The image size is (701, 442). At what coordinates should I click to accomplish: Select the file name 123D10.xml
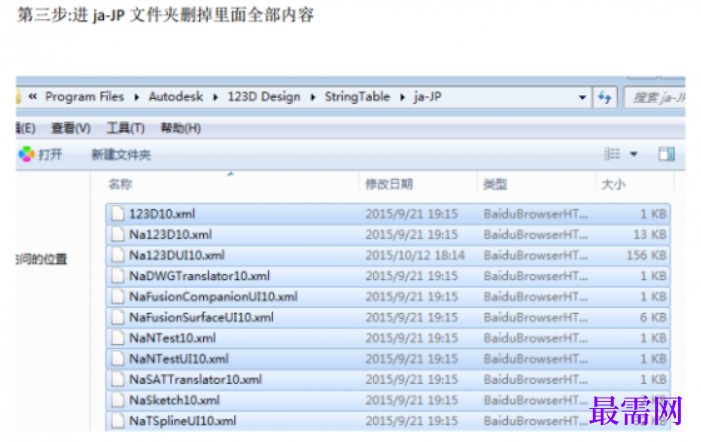(162, 214)
